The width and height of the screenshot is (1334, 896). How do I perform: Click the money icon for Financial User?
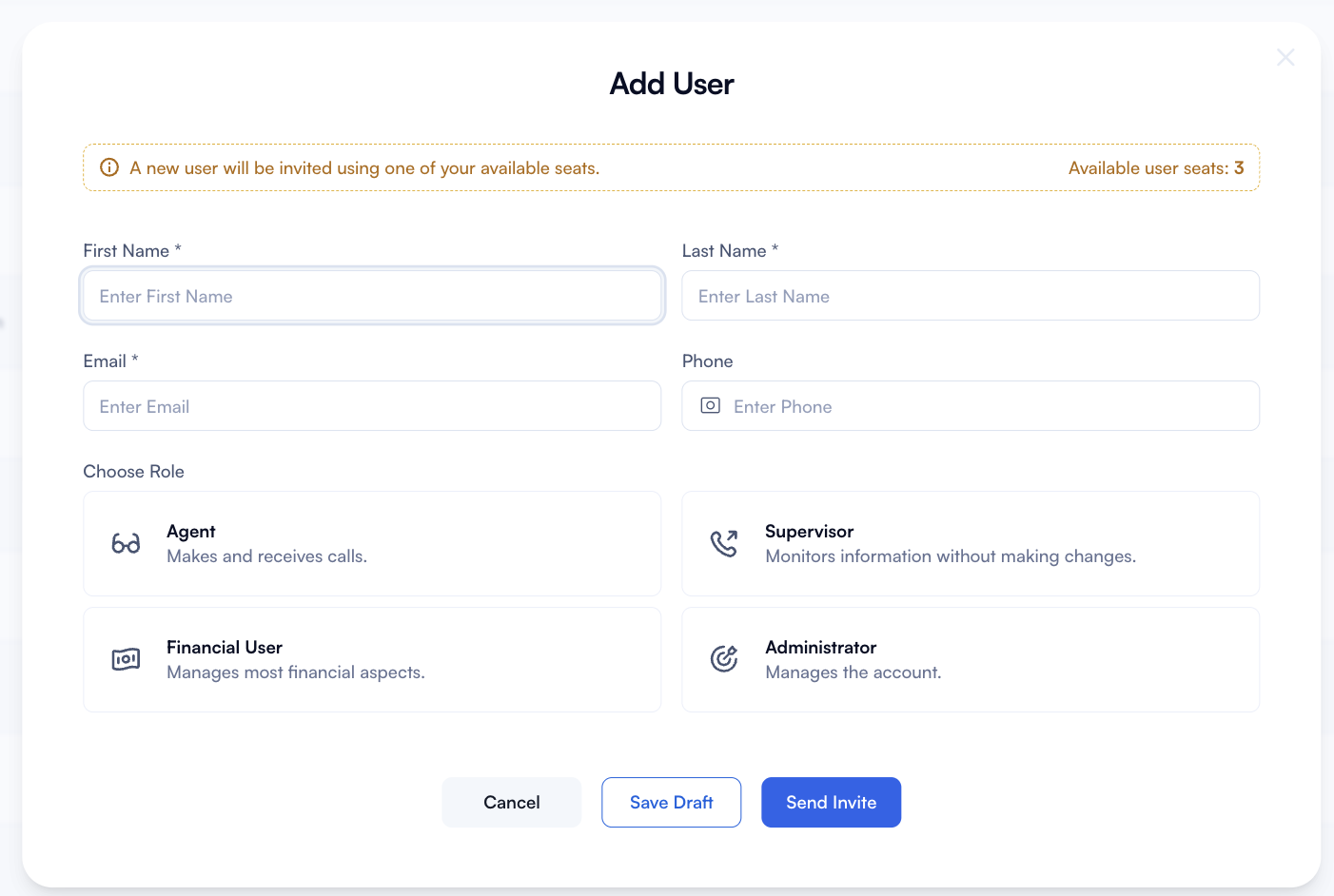click(126, 659)
